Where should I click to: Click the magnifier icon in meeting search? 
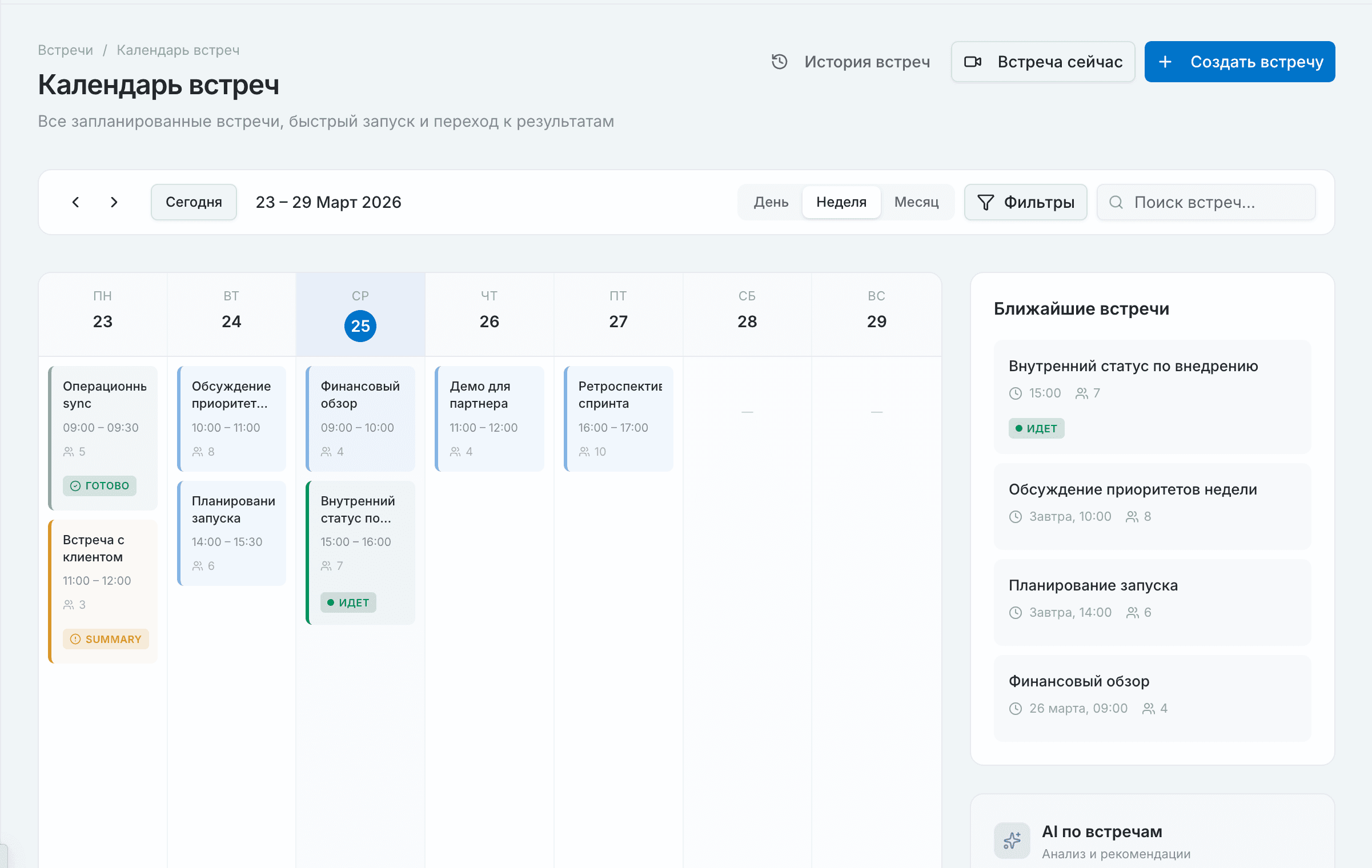(1116, 202)
